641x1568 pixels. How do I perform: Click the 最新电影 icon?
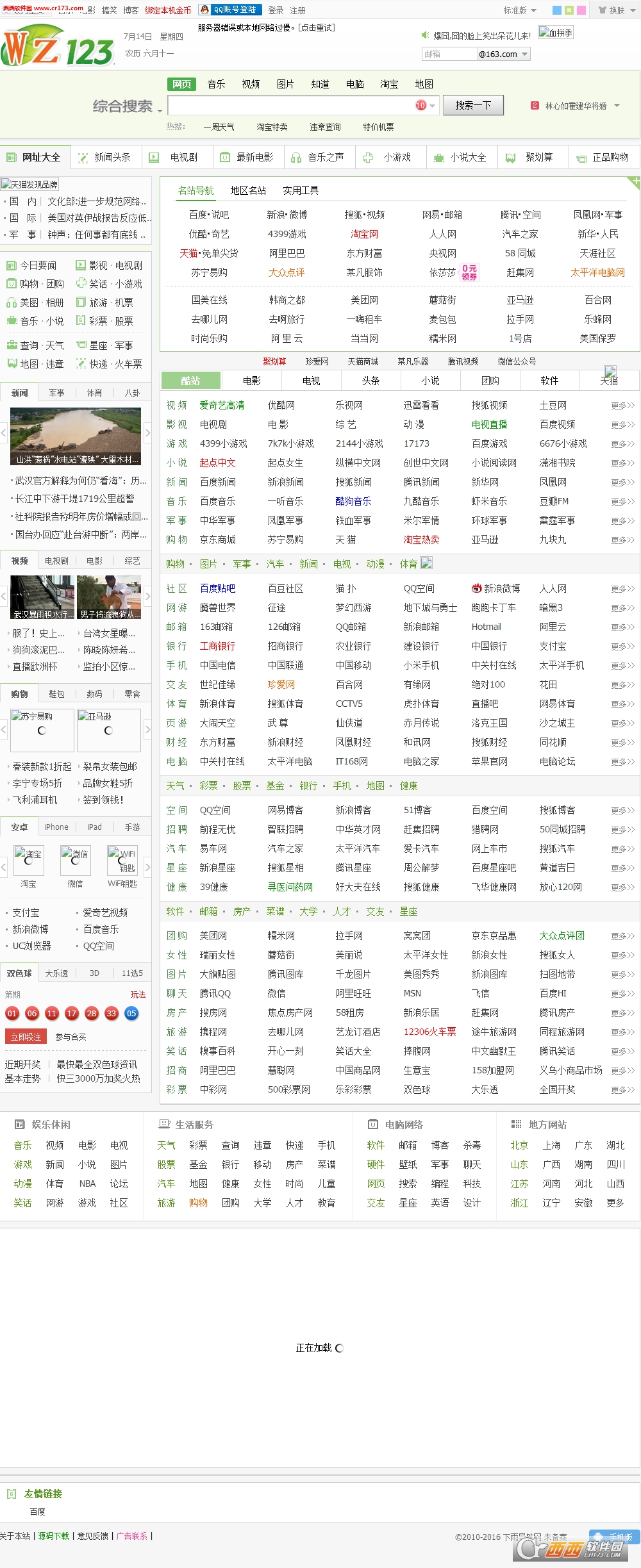pos(225,158)
